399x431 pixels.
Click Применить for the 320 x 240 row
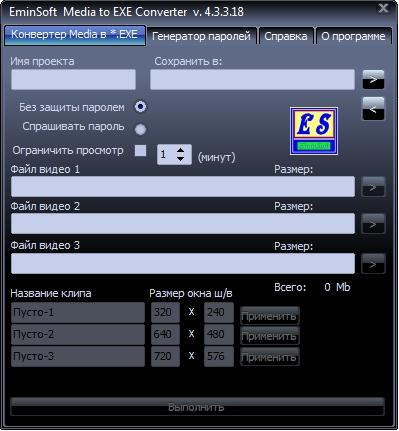(x=270, y=316)
